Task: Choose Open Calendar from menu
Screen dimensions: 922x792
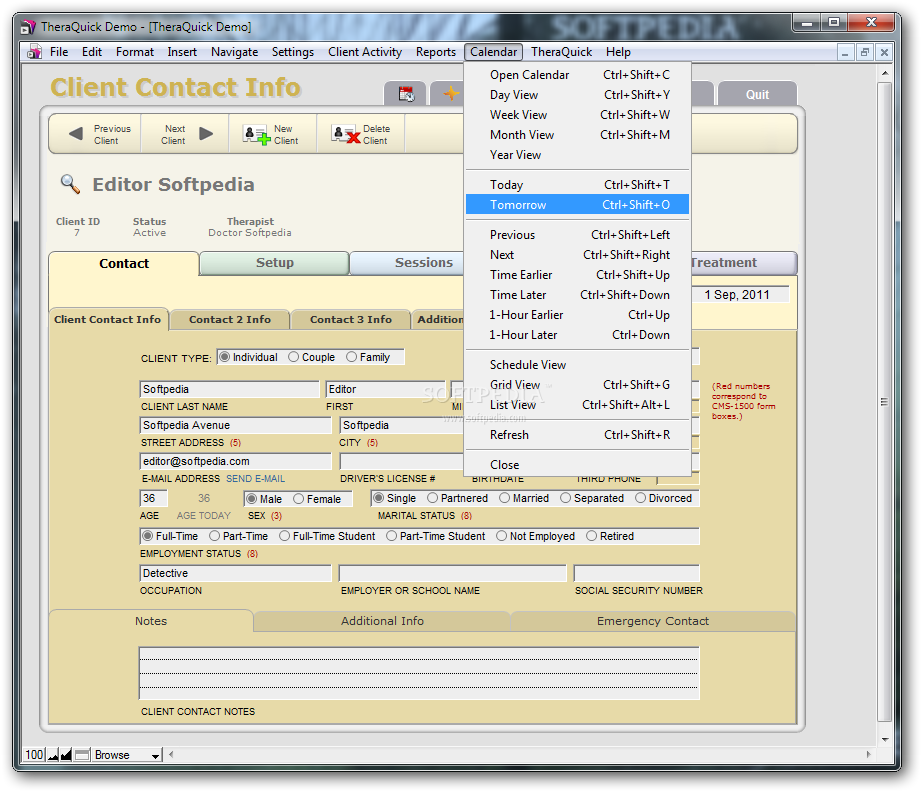Action: 577,75
